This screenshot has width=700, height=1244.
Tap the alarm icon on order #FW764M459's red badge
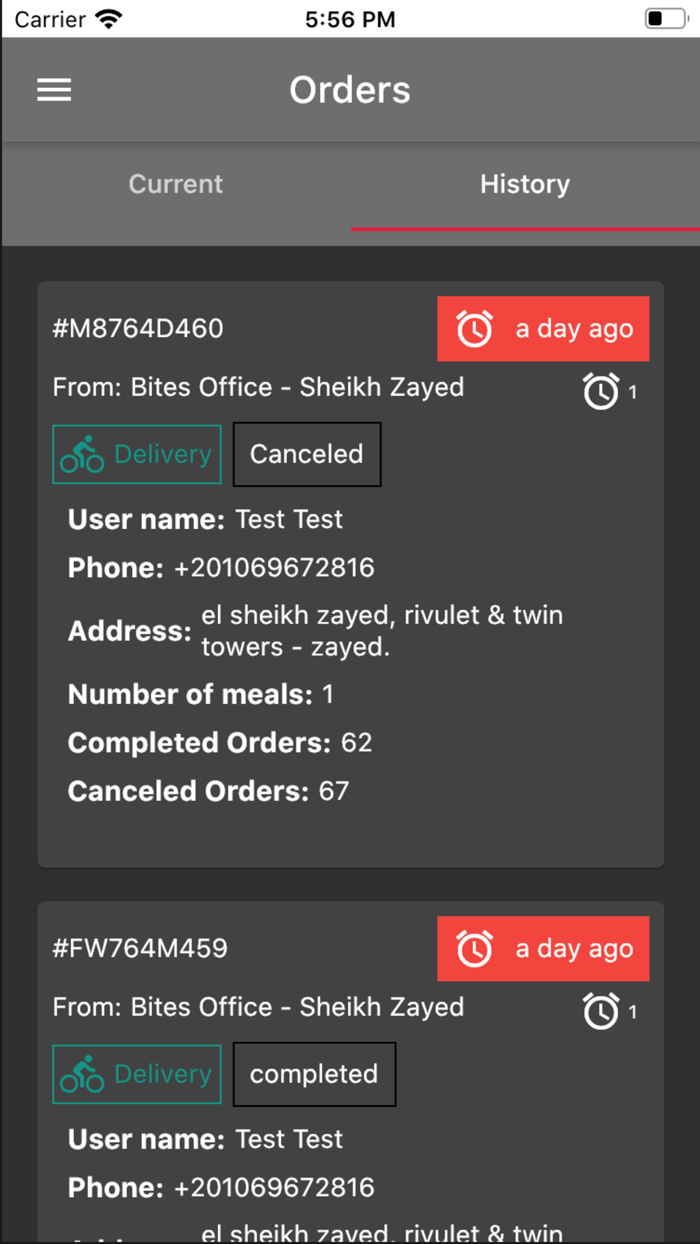(x=474, y=949)
